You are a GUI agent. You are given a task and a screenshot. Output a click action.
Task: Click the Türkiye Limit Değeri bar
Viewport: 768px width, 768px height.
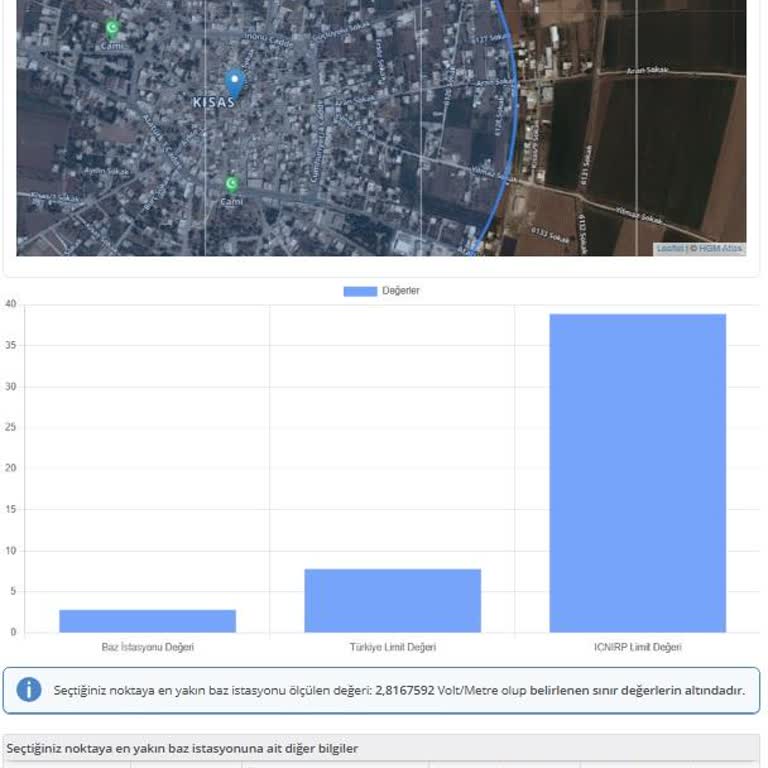(392, 600)
